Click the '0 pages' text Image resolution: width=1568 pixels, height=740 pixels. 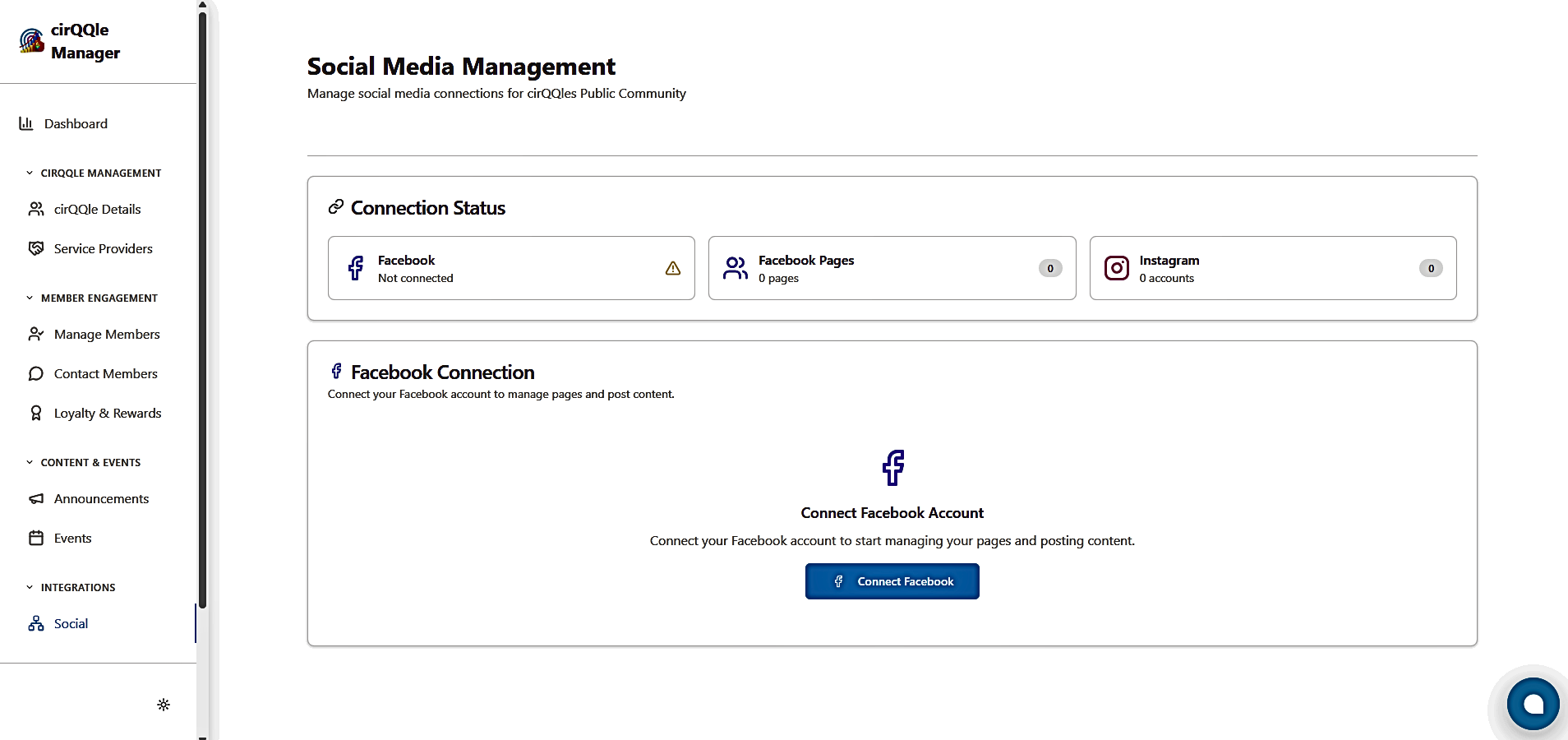pyautogui.click(x=778, y=278)
